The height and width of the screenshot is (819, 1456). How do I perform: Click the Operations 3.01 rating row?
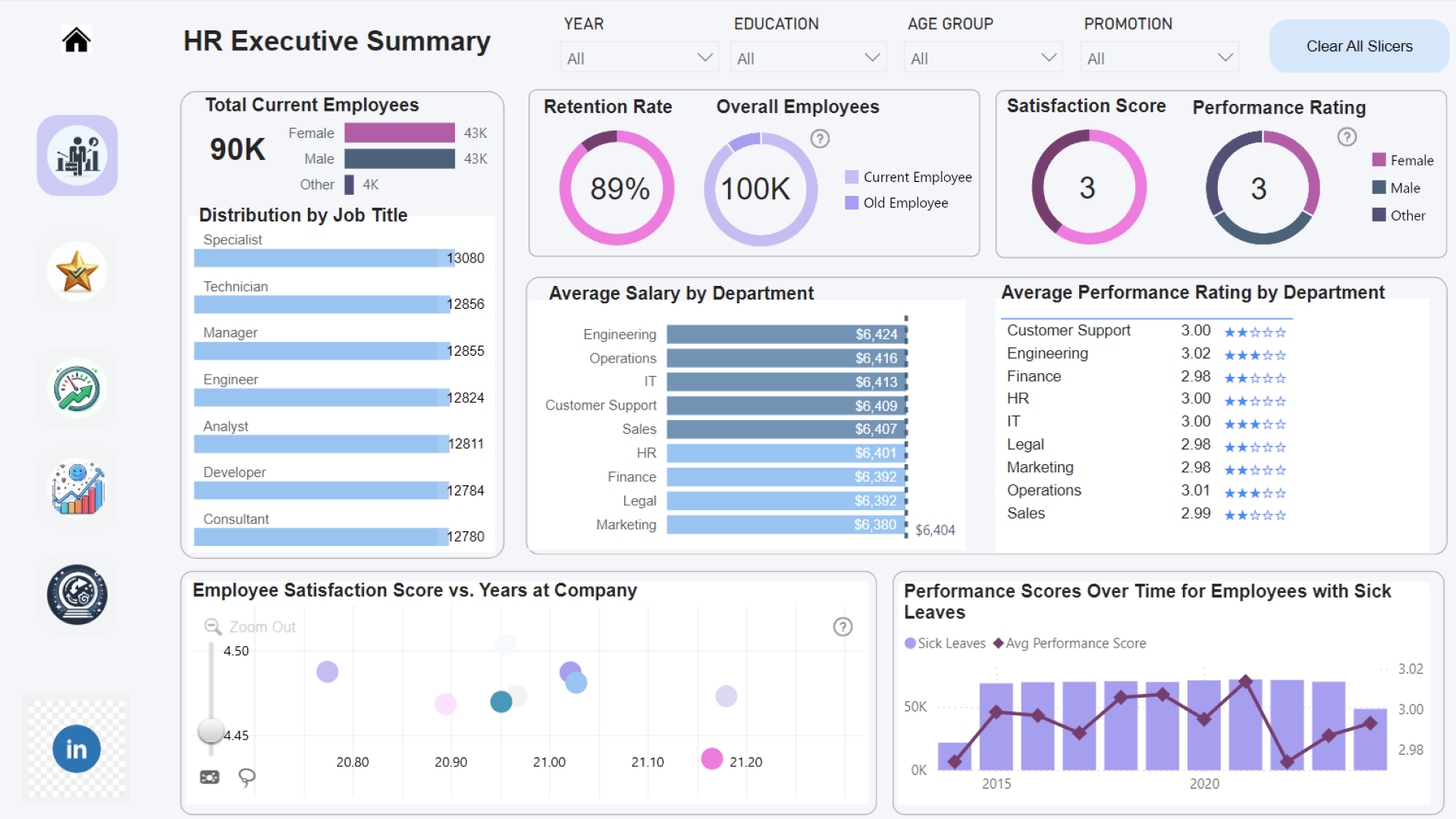(1147, 491)
